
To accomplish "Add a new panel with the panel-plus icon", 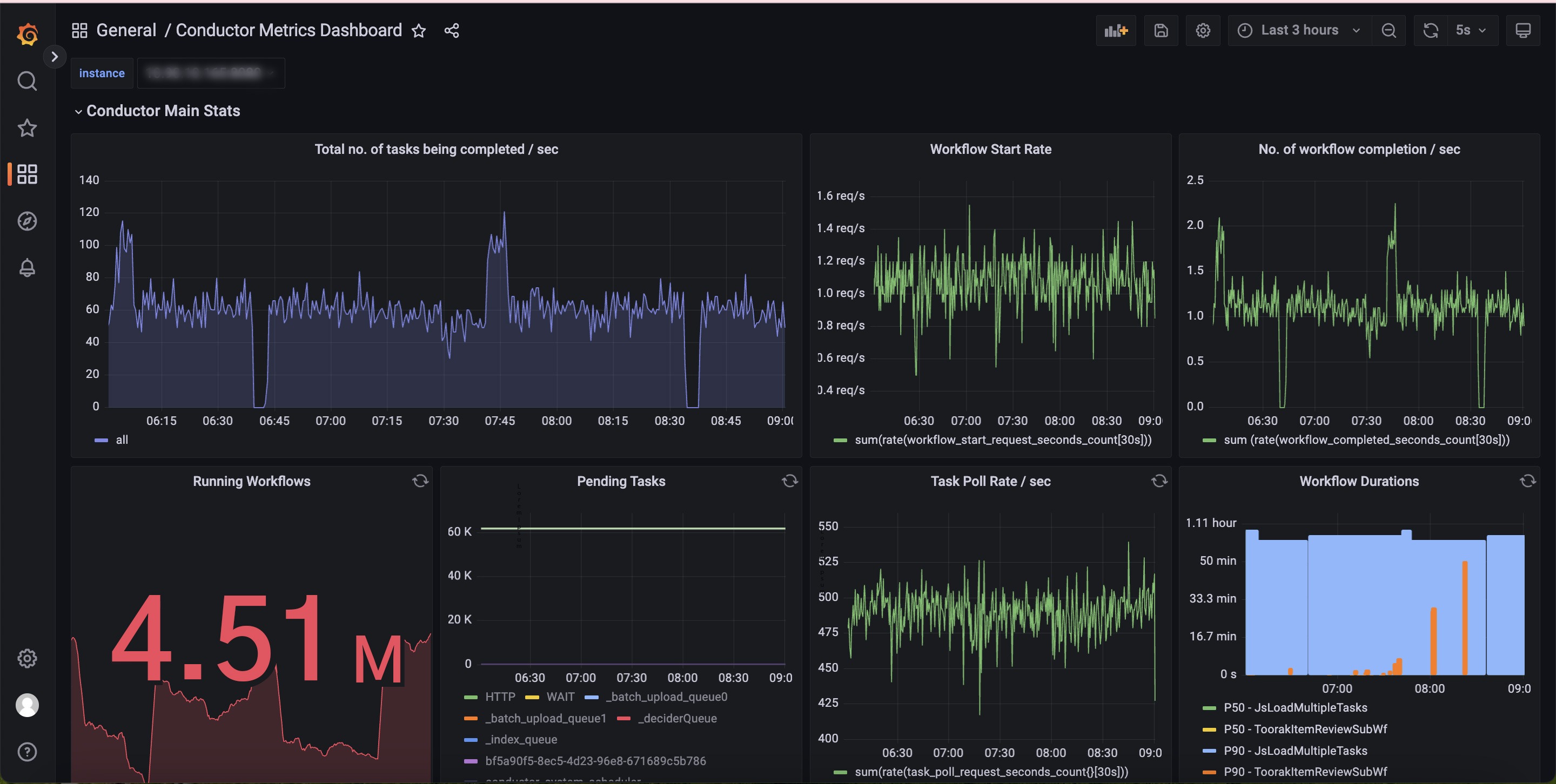I will 1116,30.
